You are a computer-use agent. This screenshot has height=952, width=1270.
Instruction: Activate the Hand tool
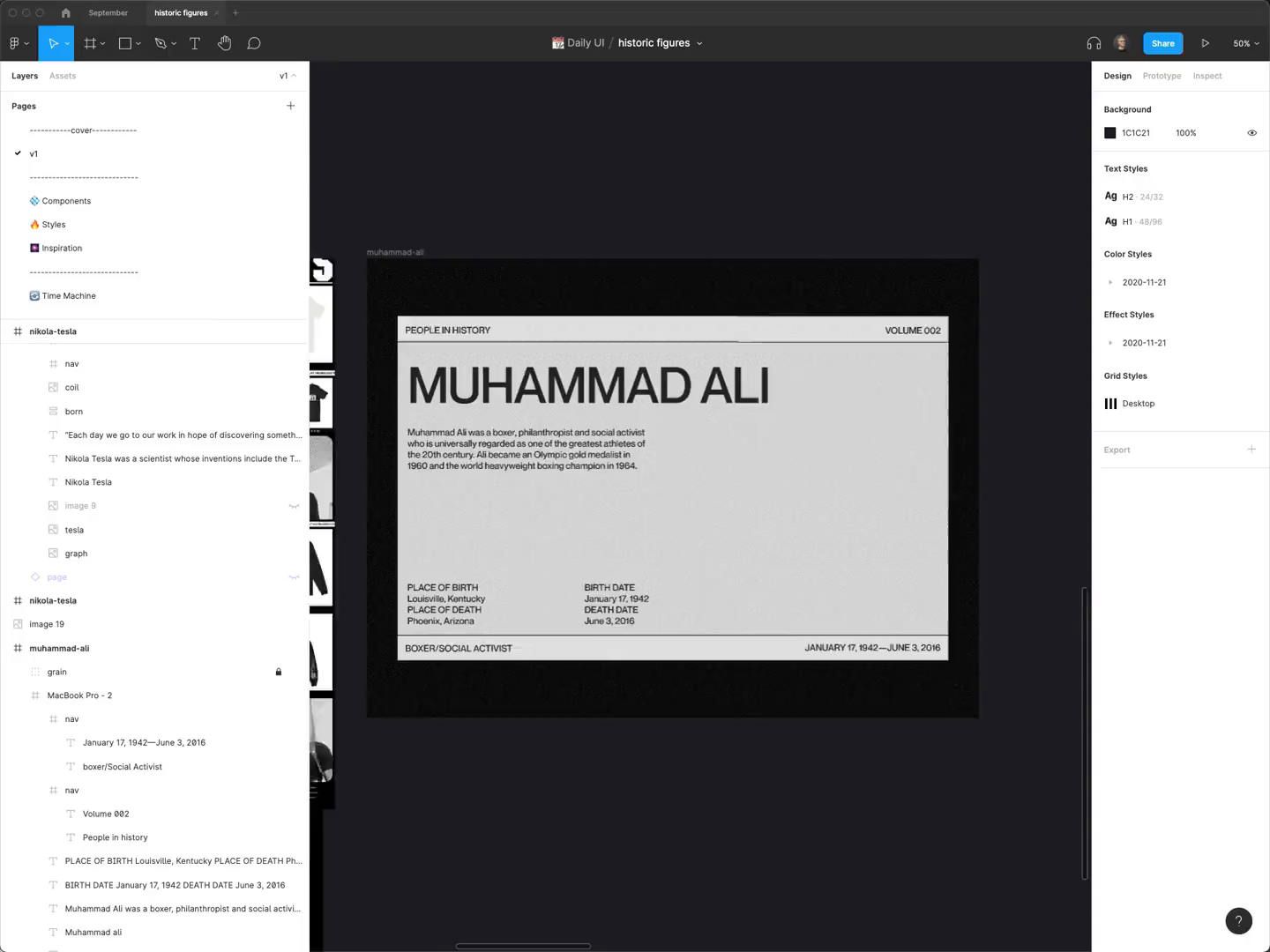[225, 43]
